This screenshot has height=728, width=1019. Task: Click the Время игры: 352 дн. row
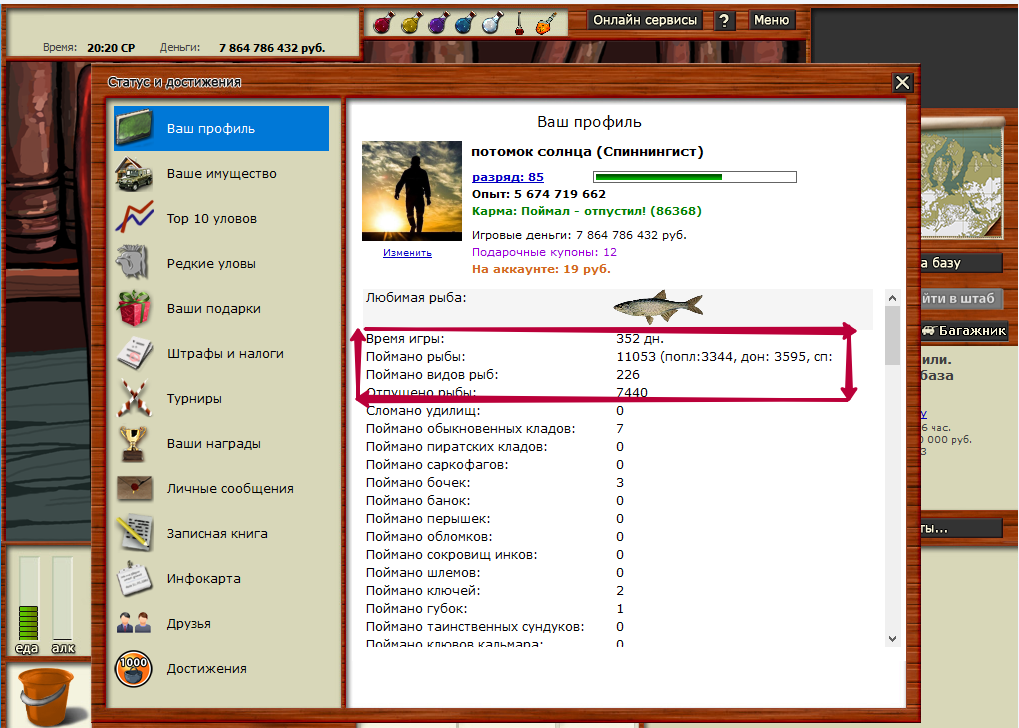(x=619, y=339)
